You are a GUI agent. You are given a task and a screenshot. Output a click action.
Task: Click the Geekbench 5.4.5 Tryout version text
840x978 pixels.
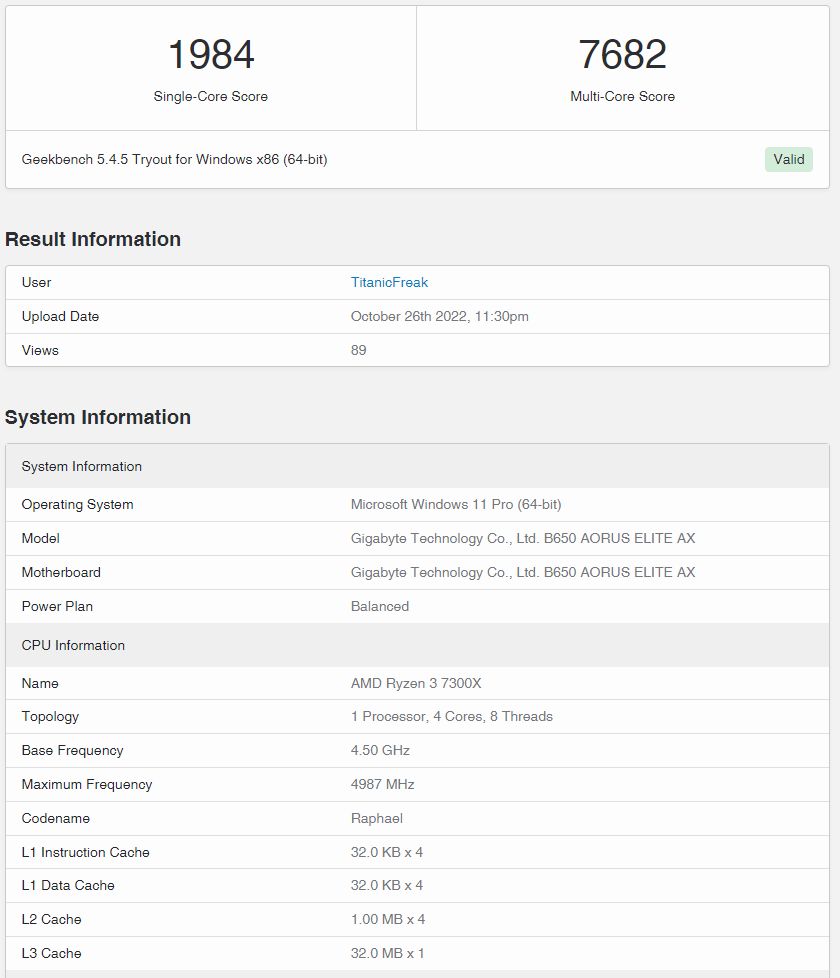175,160
